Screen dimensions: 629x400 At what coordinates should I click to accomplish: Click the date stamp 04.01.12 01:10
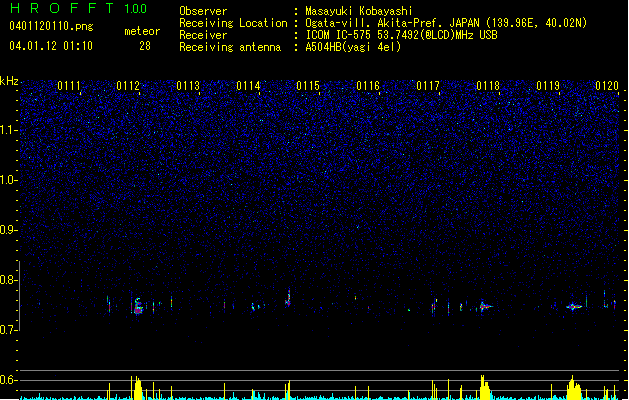pyautogui.click(x=51, y=46)
